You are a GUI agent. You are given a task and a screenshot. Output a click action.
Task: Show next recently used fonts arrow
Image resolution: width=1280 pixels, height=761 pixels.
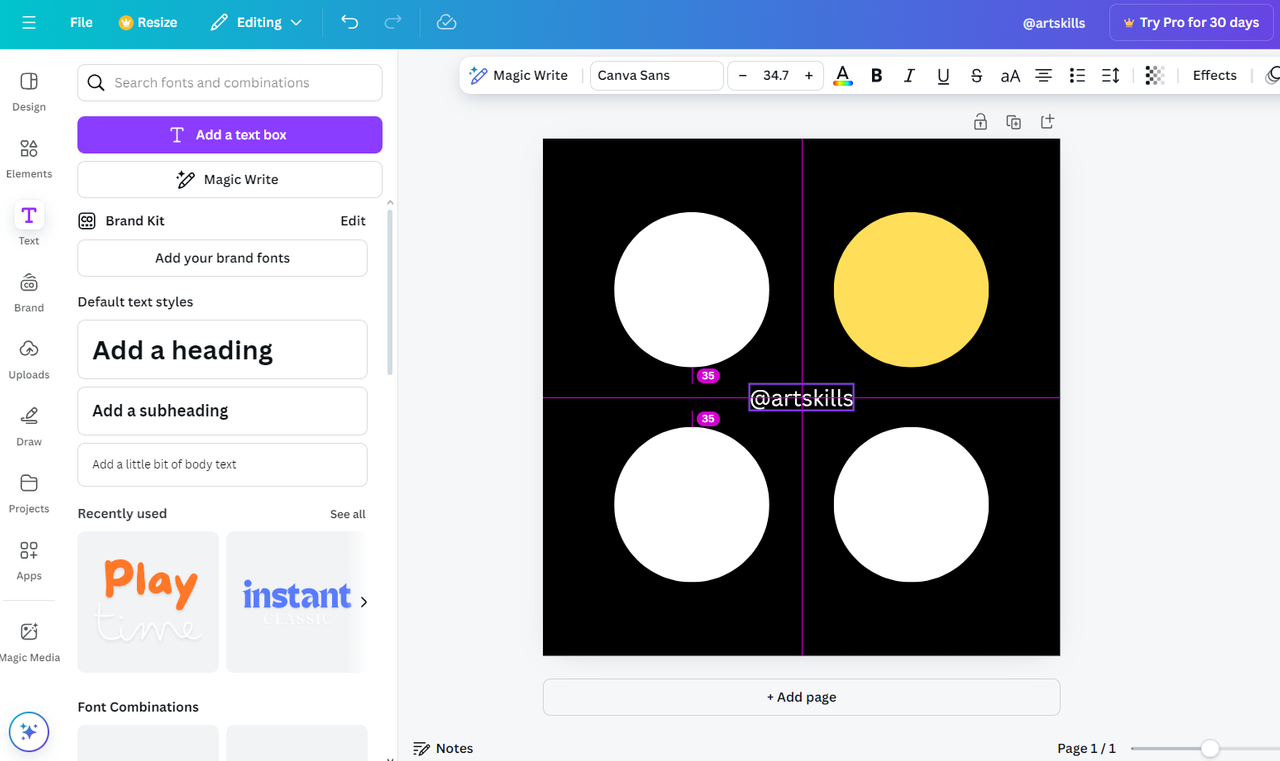[363, 602]
